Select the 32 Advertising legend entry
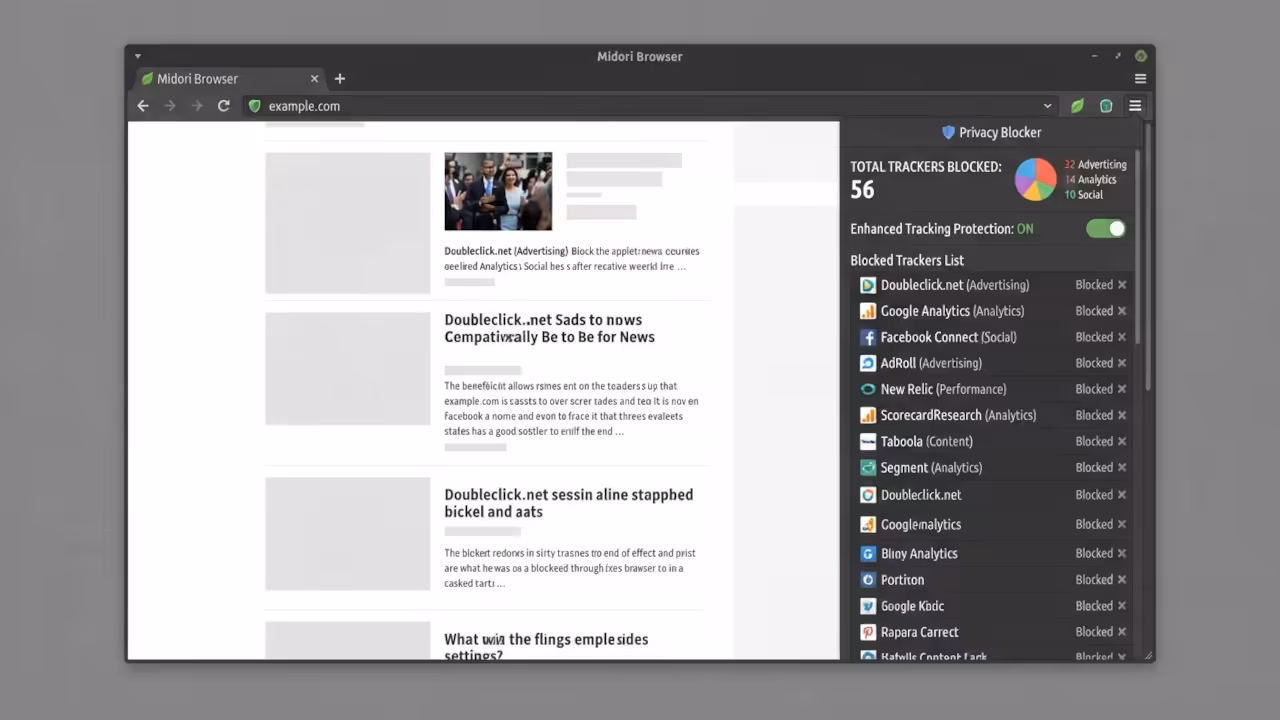The width and height of the screenshot is (1280, 720). tap(1095, 165)
